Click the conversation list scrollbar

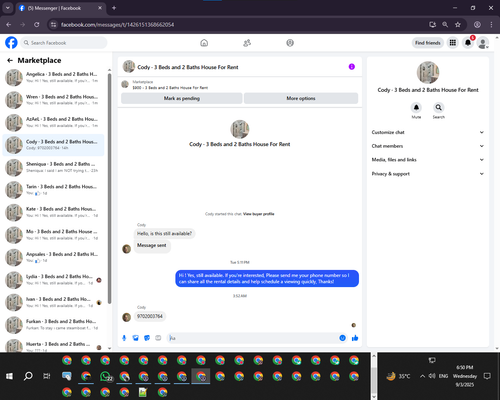[x=109, y=188]
